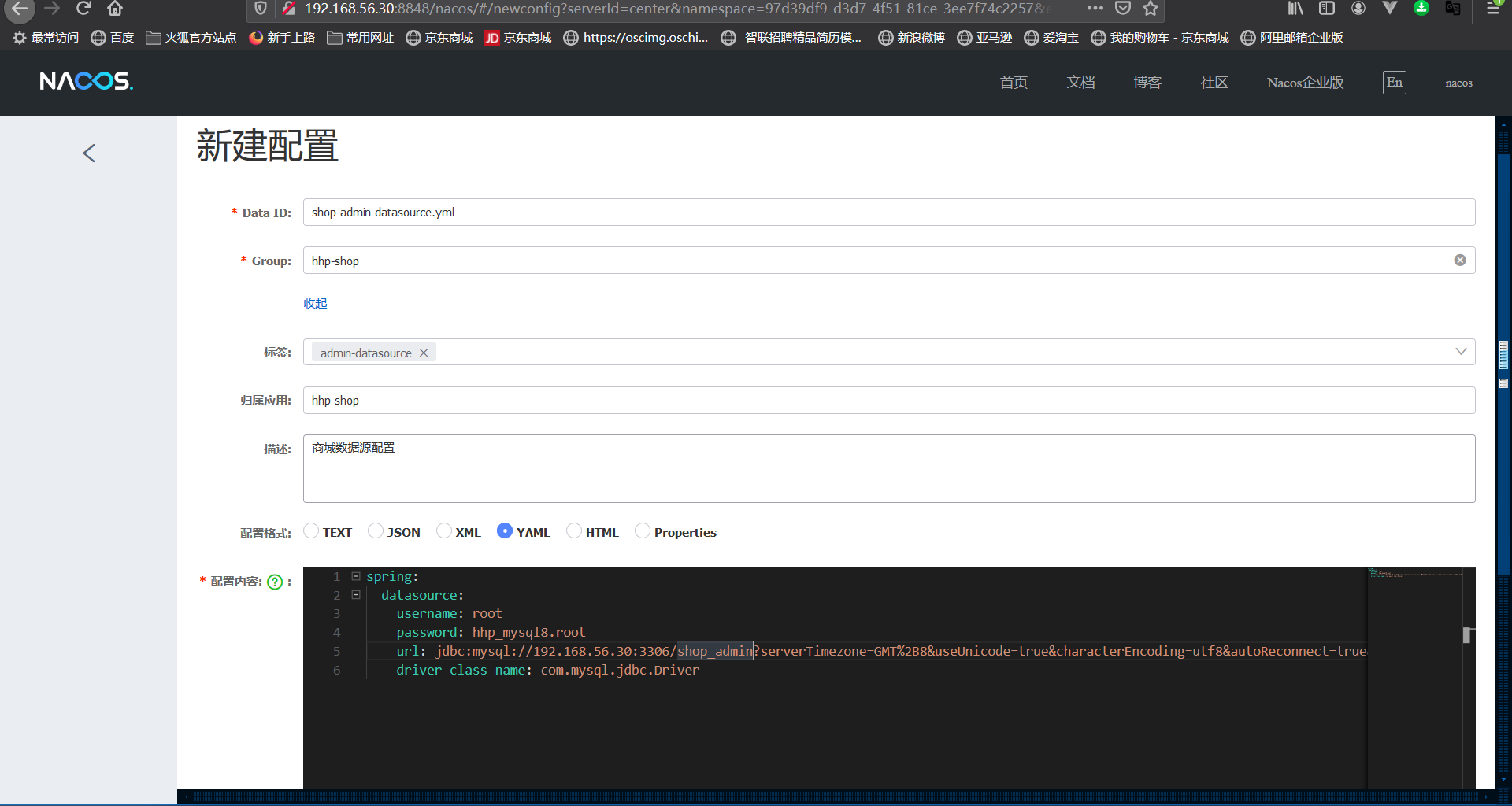The height and width of the screenshot is (806, 1512).
Task: Select the JSON configuration format
Action: (376, 531)
